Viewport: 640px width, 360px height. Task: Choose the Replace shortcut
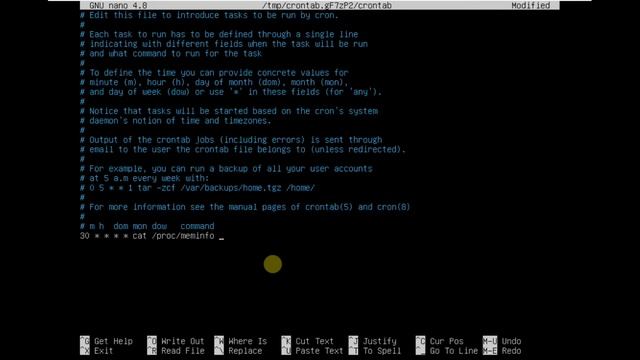244,351
